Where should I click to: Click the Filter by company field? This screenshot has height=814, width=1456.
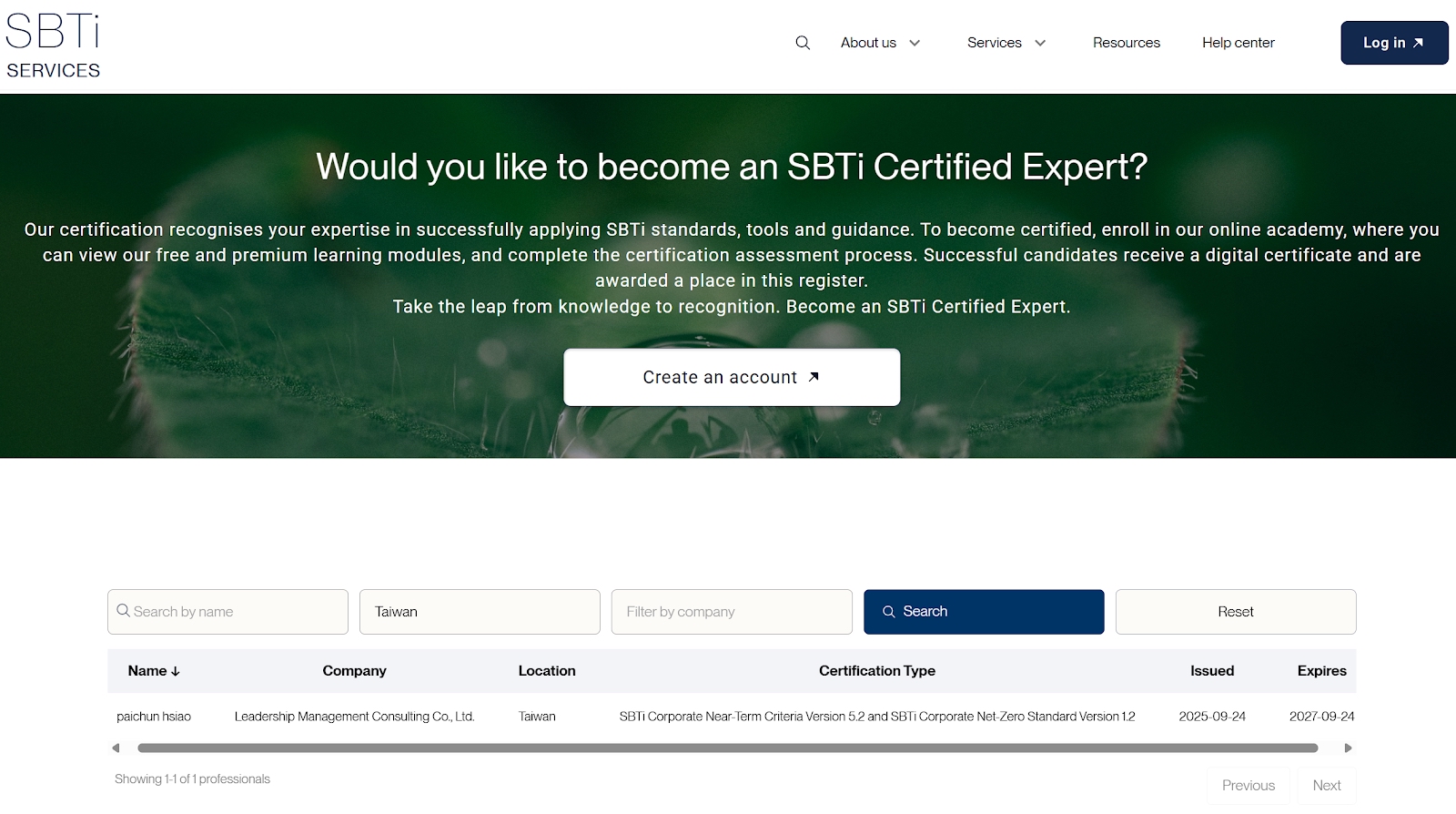732,612
